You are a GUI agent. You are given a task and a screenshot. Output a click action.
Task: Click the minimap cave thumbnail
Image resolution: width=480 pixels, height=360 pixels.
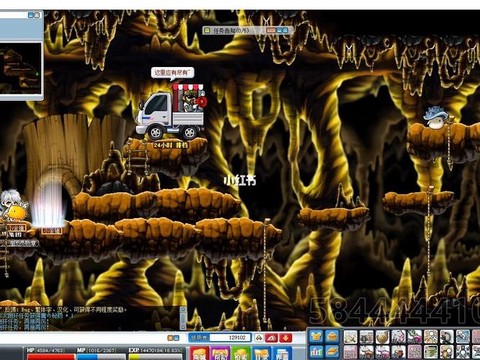tap(21, 69)
